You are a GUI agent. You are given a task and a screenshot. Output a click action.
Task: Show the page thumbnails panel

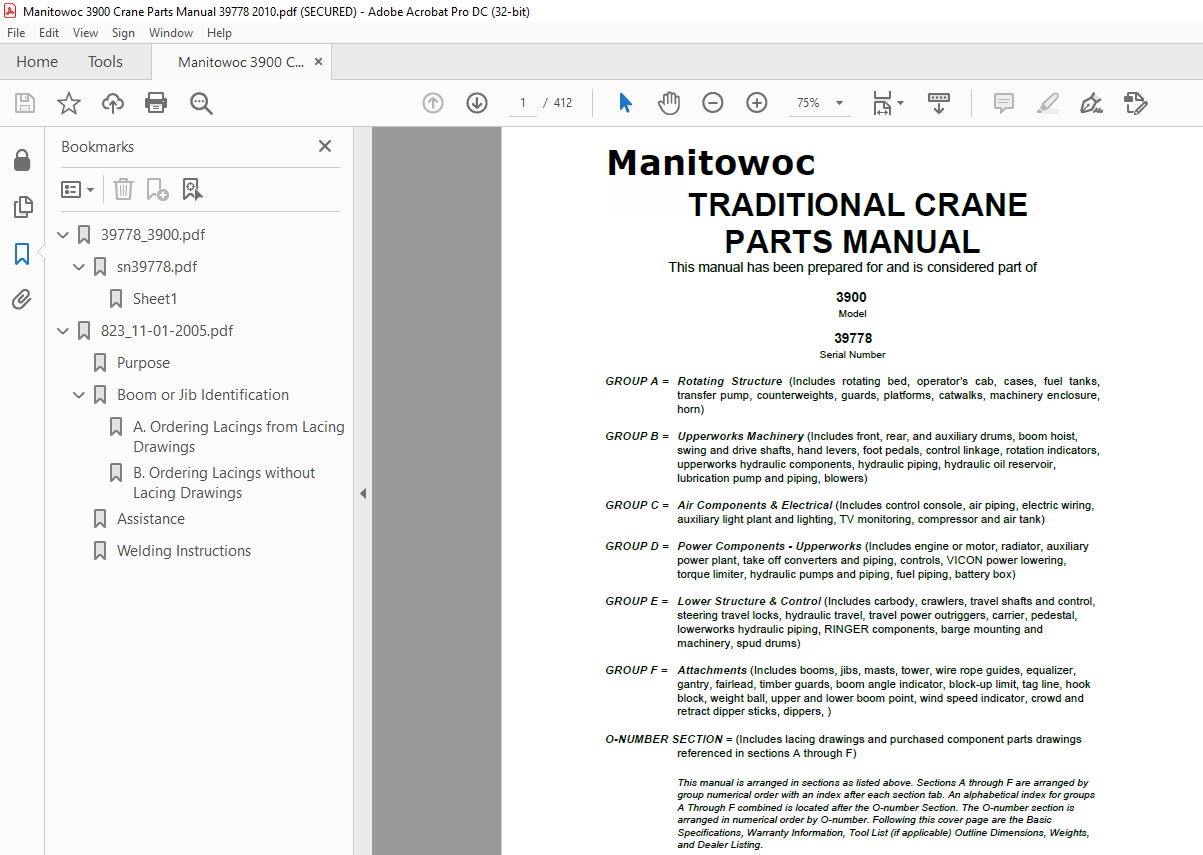(x=22, y=207)
